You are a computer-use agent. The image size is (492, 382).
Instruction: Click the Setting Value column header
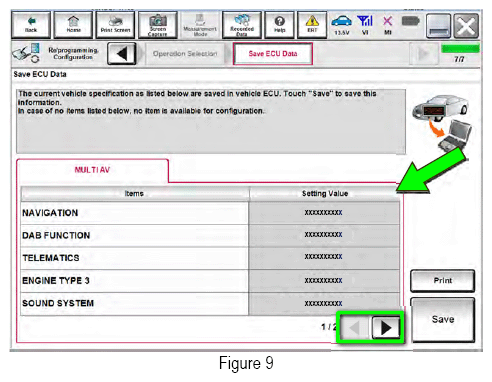click(x=325, y=193)
